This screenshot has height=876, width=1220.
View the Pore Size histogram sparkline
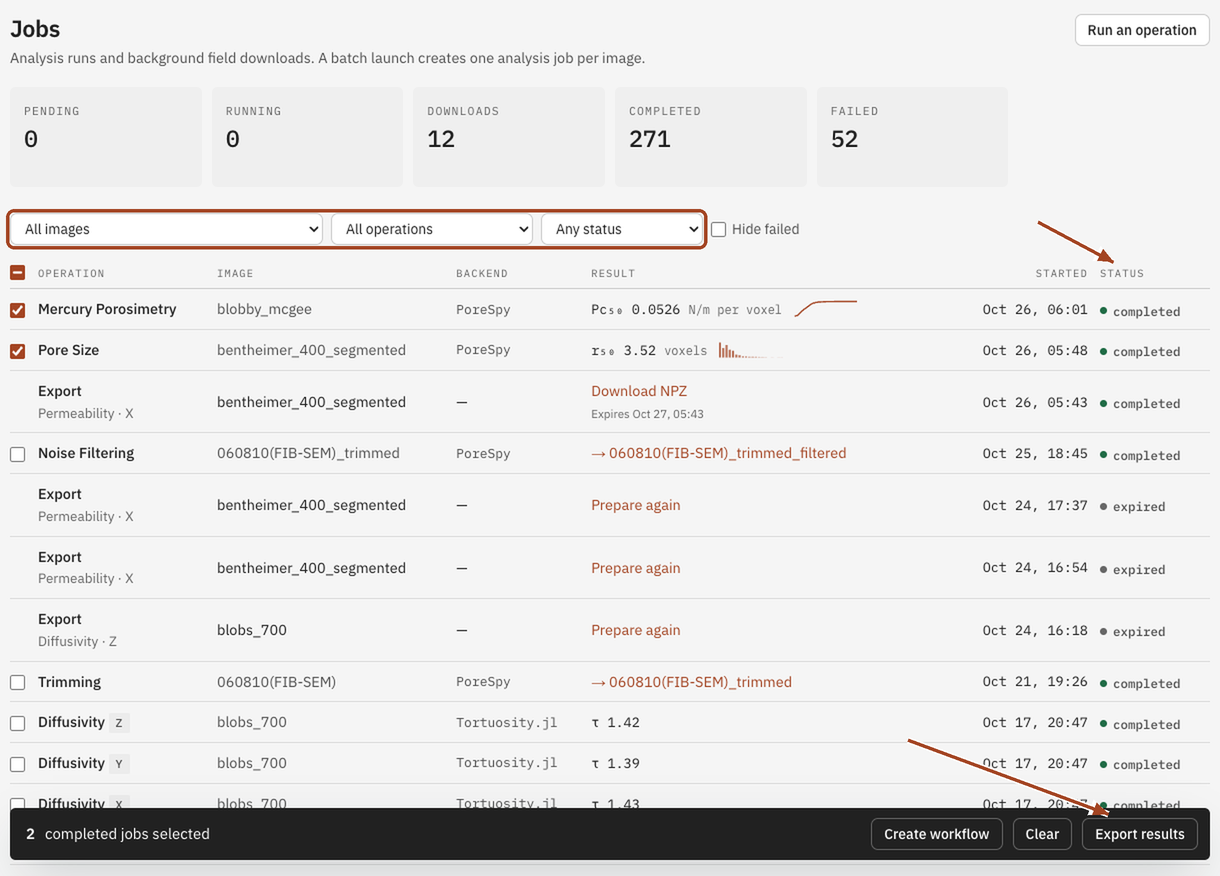coord(750,350)
